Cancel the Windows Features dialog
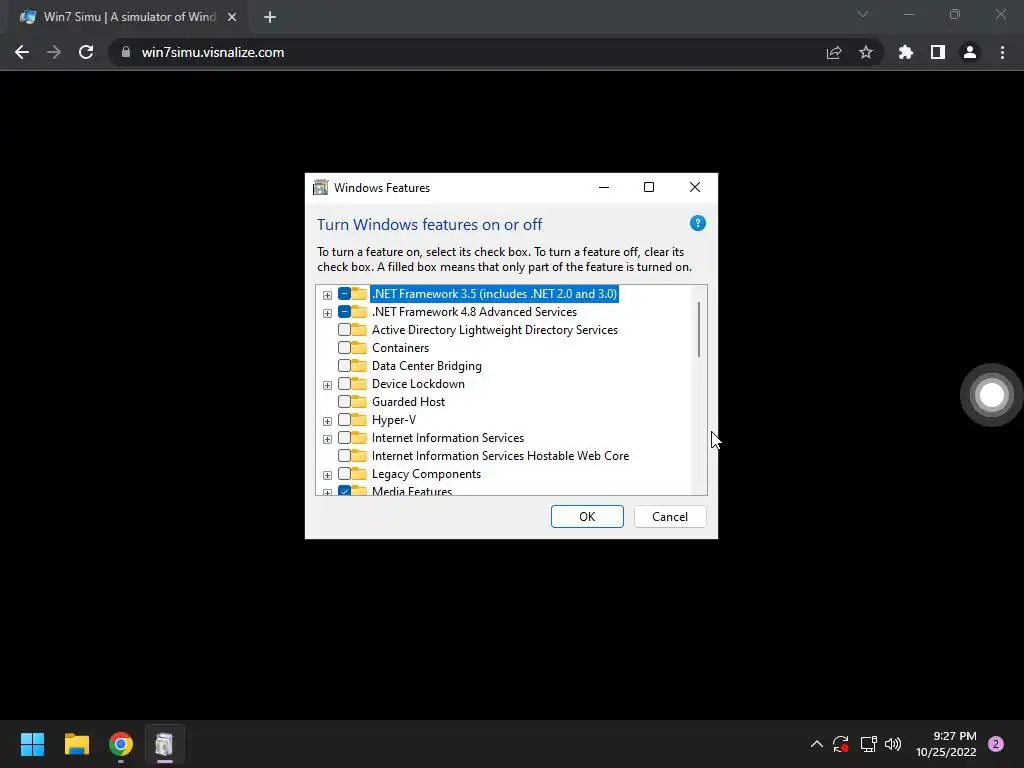This screenshot has width=1024, height=768. (x=670, y=517)
